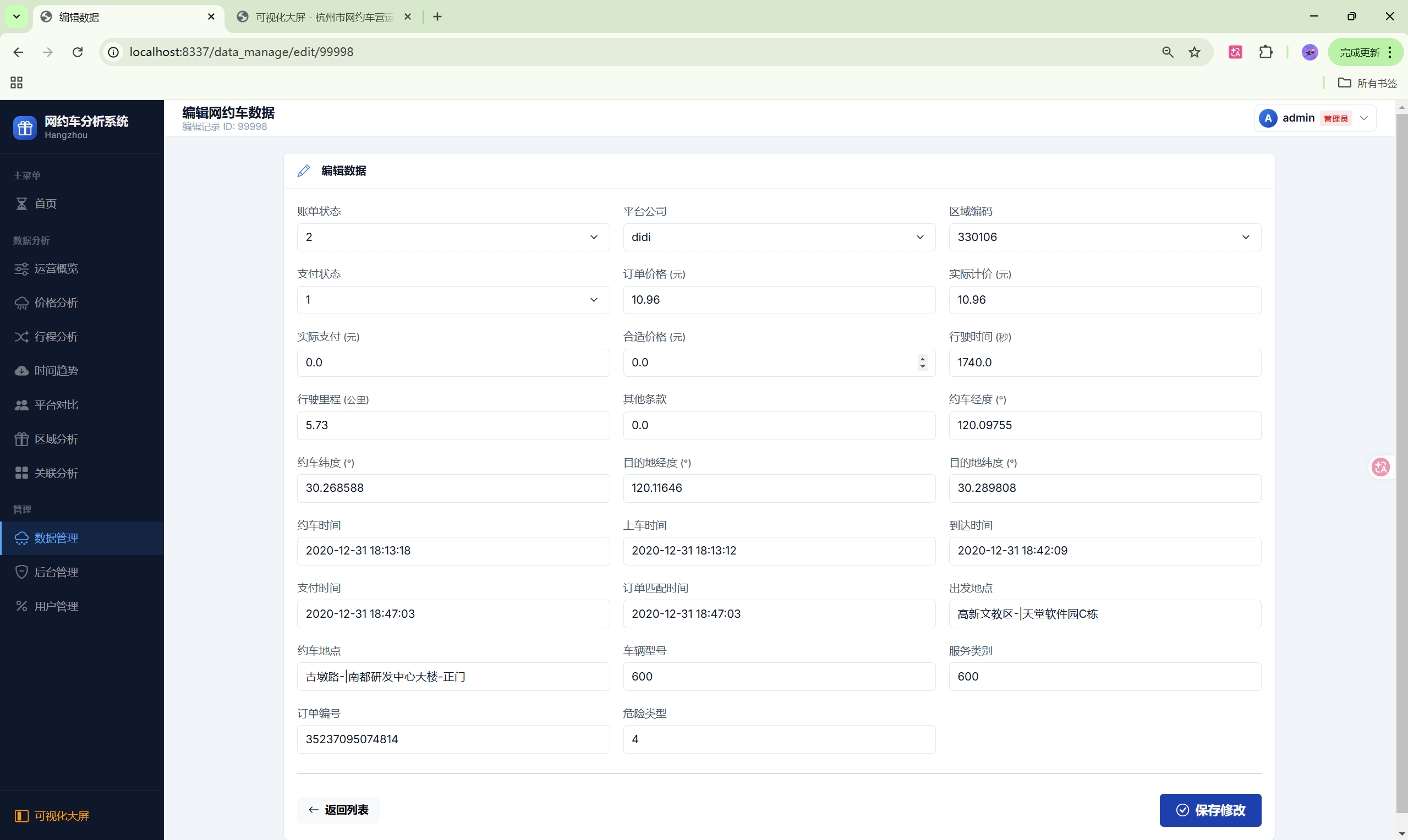This screenshot has height=840, width=1408.
Task: Click the 后台管理 shield icon
Action: point(21,571)
